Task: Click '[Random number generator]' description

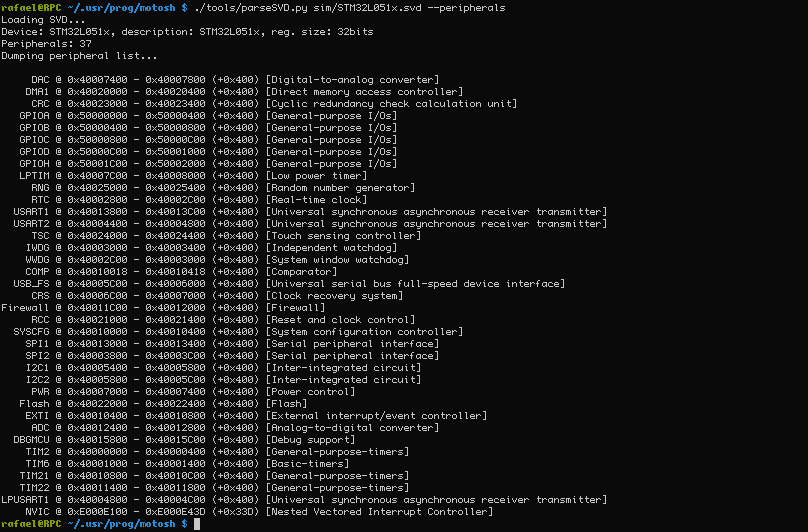Action: pos(340,188)
